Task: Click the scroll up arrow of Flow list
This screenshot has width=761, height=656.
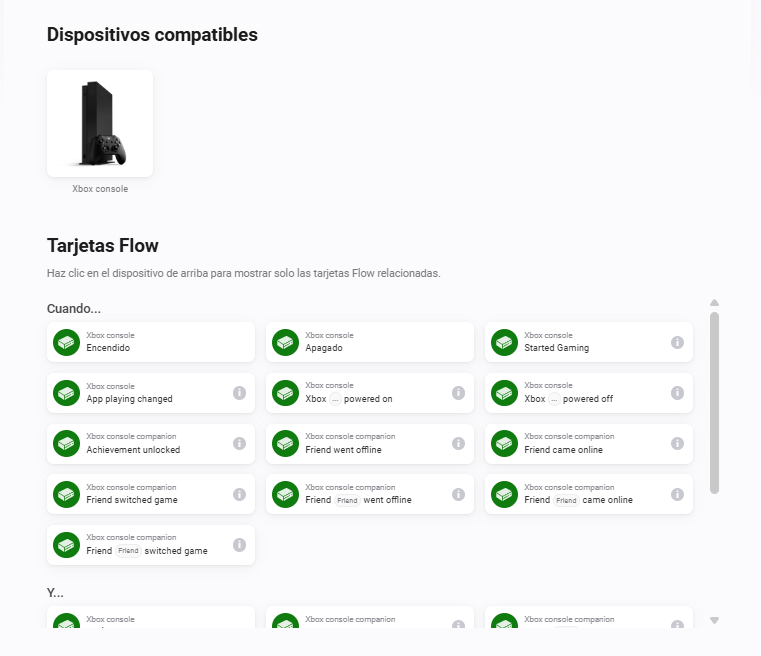Action: tap(714, 303)
